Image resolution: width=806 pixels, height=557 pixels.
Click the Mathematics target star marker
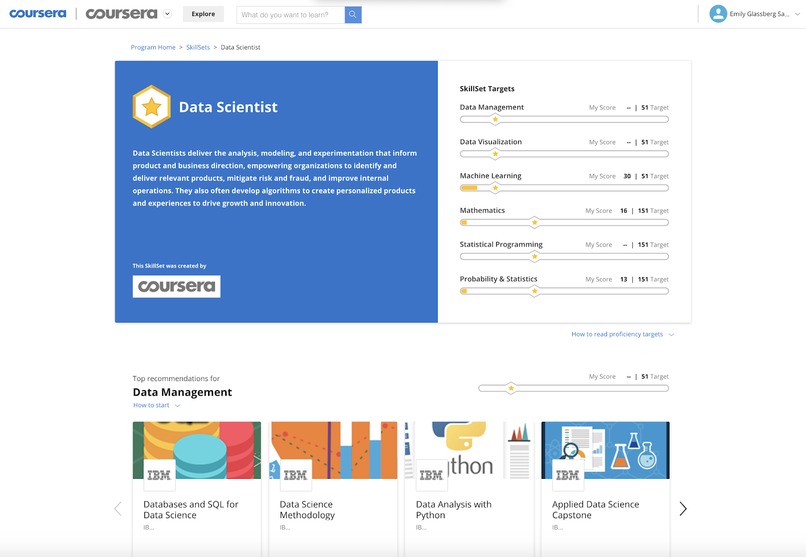pyautogui.click(x=535, y=222)
